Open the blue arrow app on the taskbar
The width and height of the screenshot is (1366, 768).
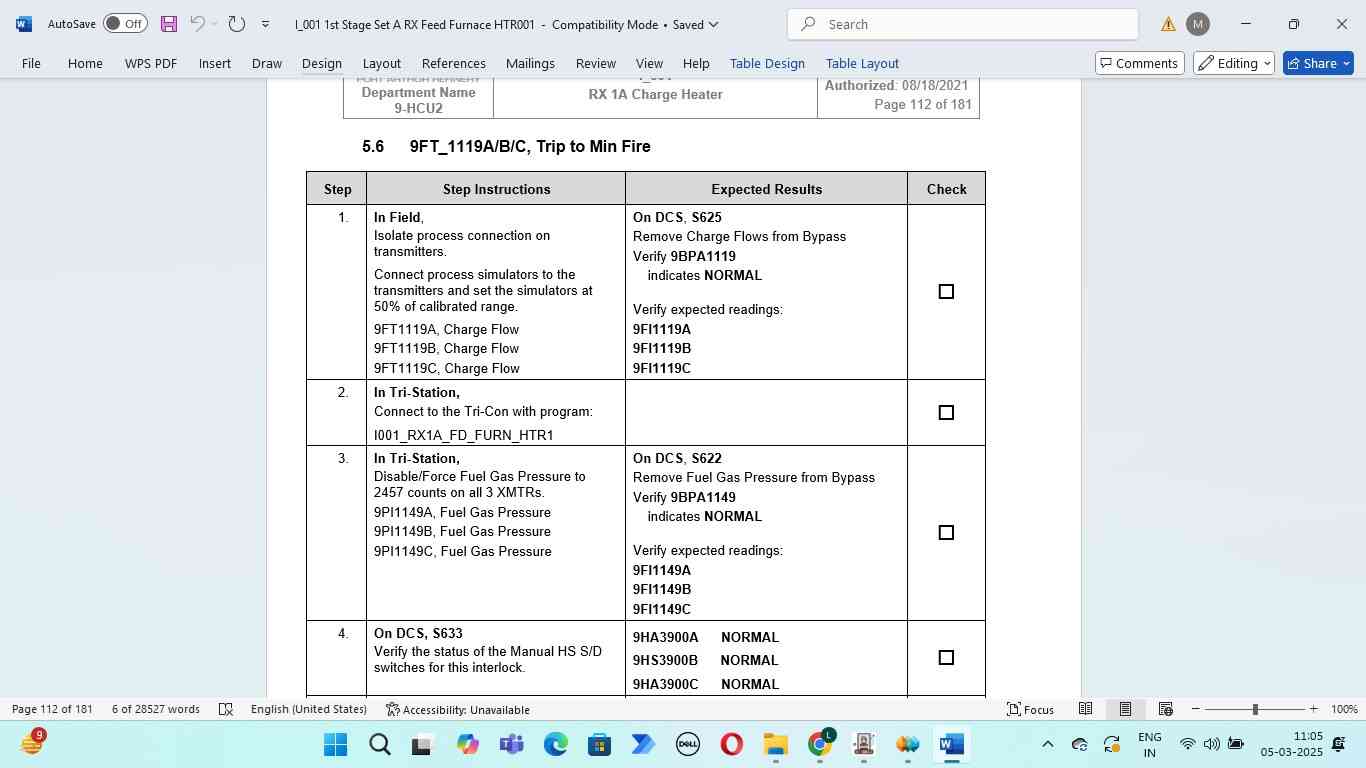pos(643,745)
